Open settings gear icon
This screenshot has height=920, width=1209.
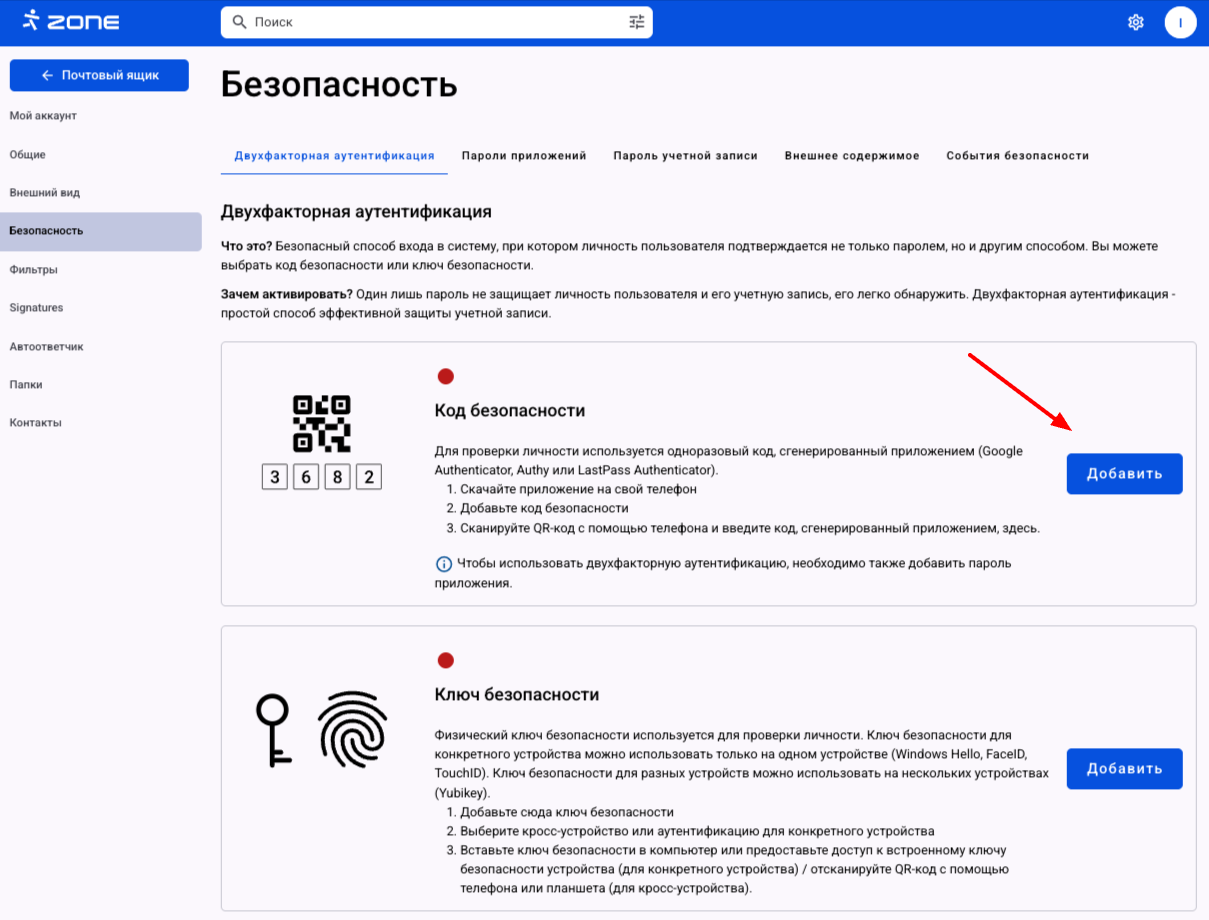pos(1135,22)
